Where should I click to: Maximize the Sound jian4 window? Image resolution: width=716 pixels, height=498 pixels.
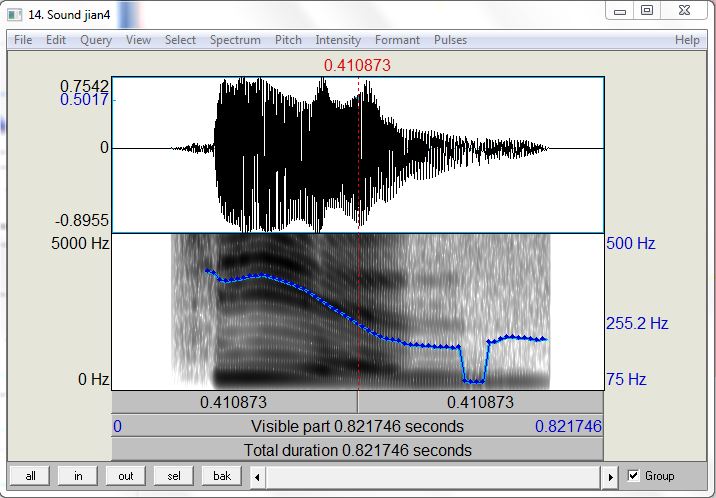[647, 10]
